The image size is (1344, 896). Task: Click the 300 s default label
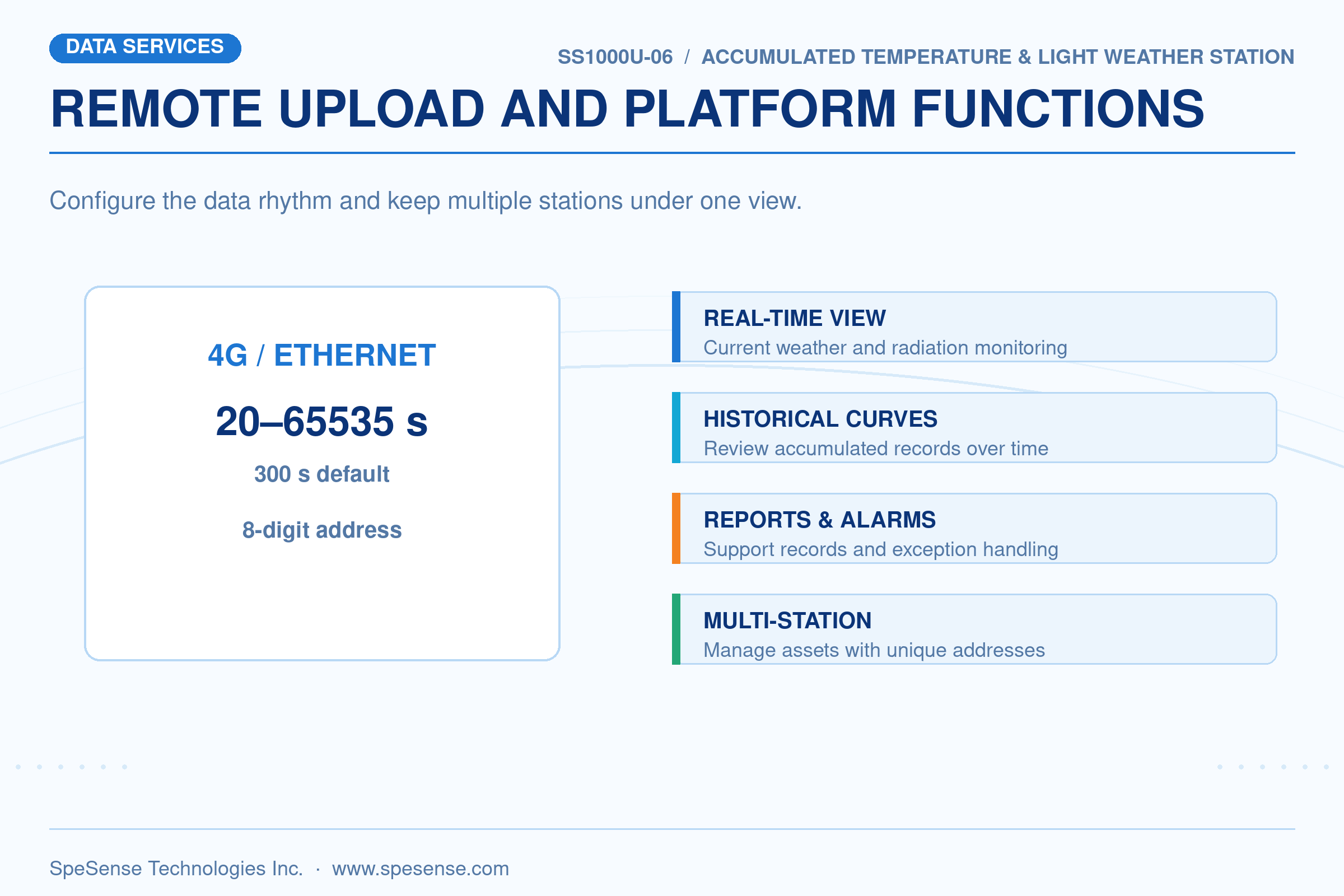(321, 474)
